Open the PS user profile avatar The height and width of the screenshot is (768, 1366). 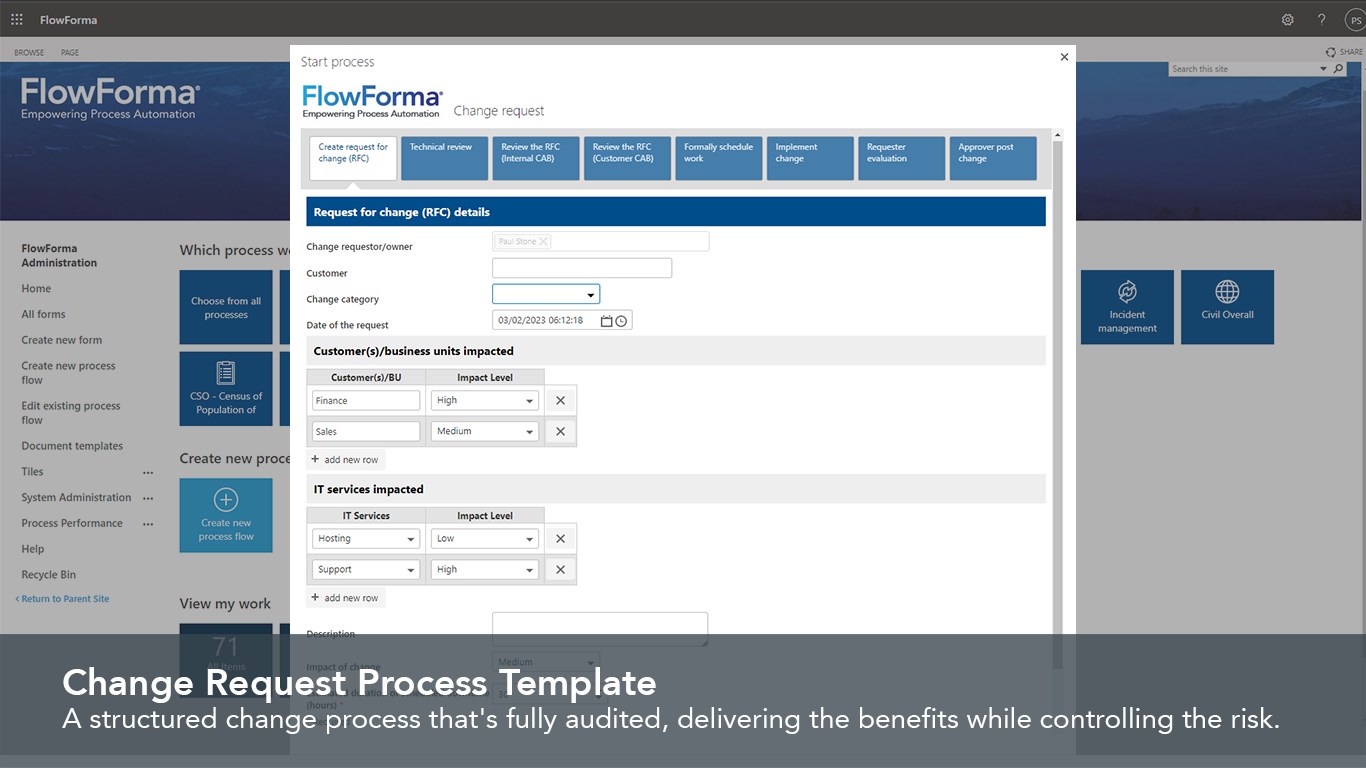[x=1355, y=20]
